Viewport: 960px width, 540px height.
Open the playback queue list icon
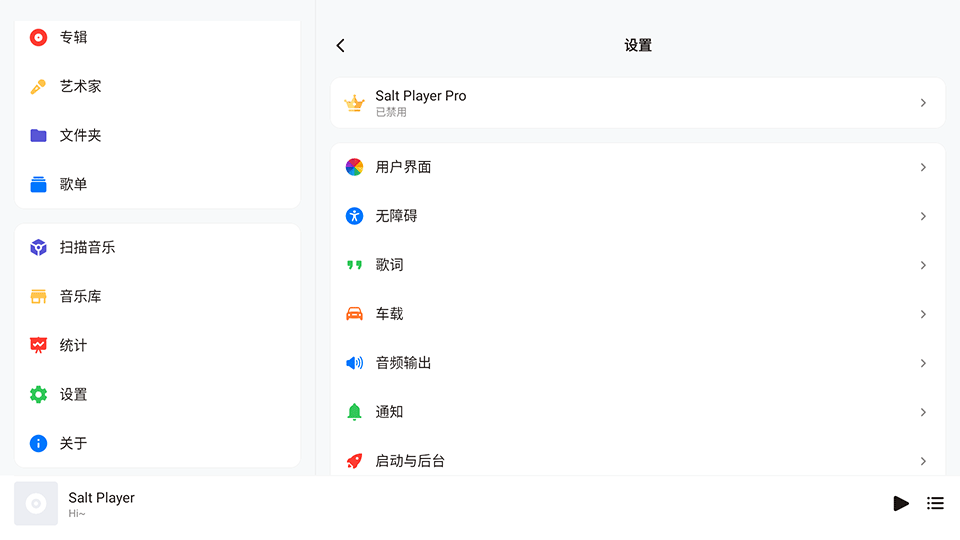[x=935, y=503]
